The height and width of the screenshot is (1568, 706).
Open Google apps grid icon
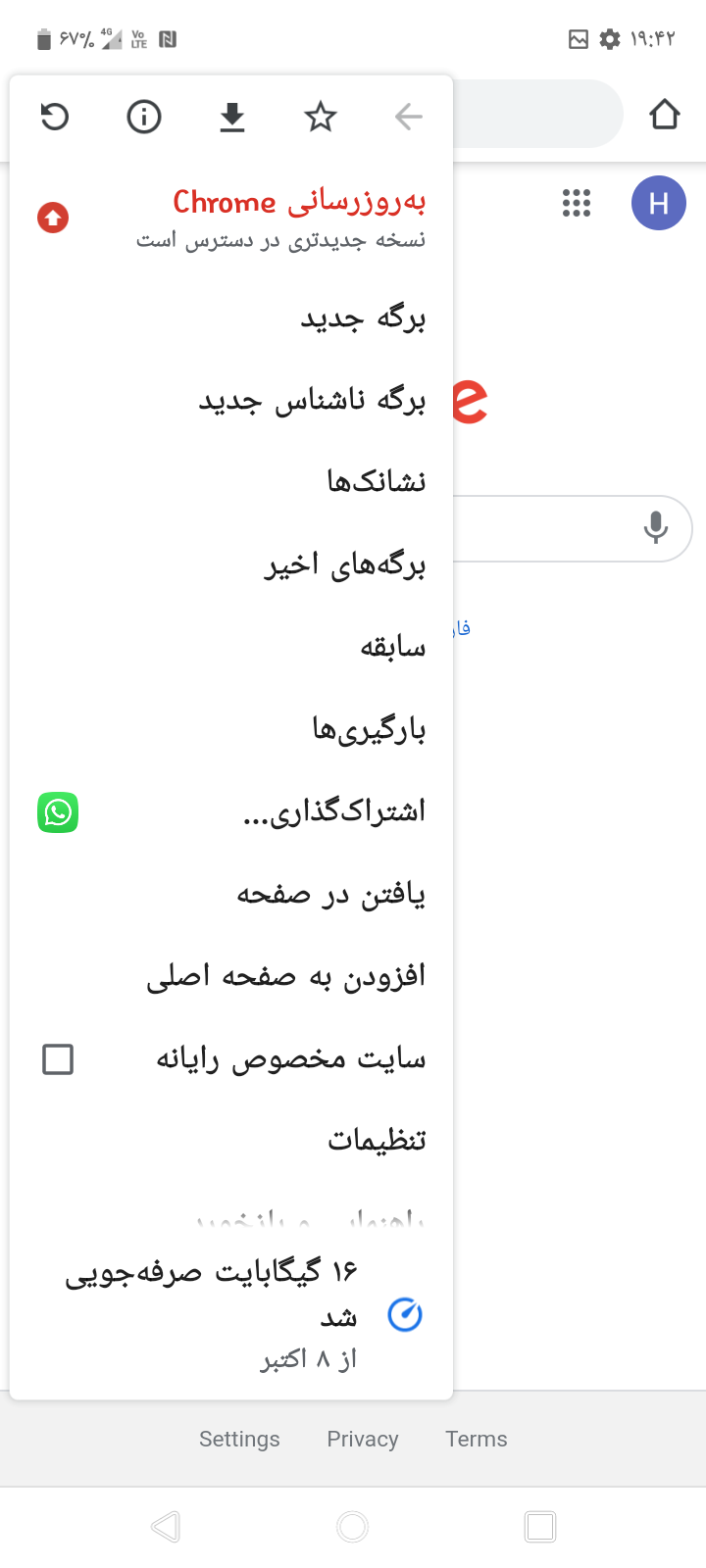tap(577, 203)
